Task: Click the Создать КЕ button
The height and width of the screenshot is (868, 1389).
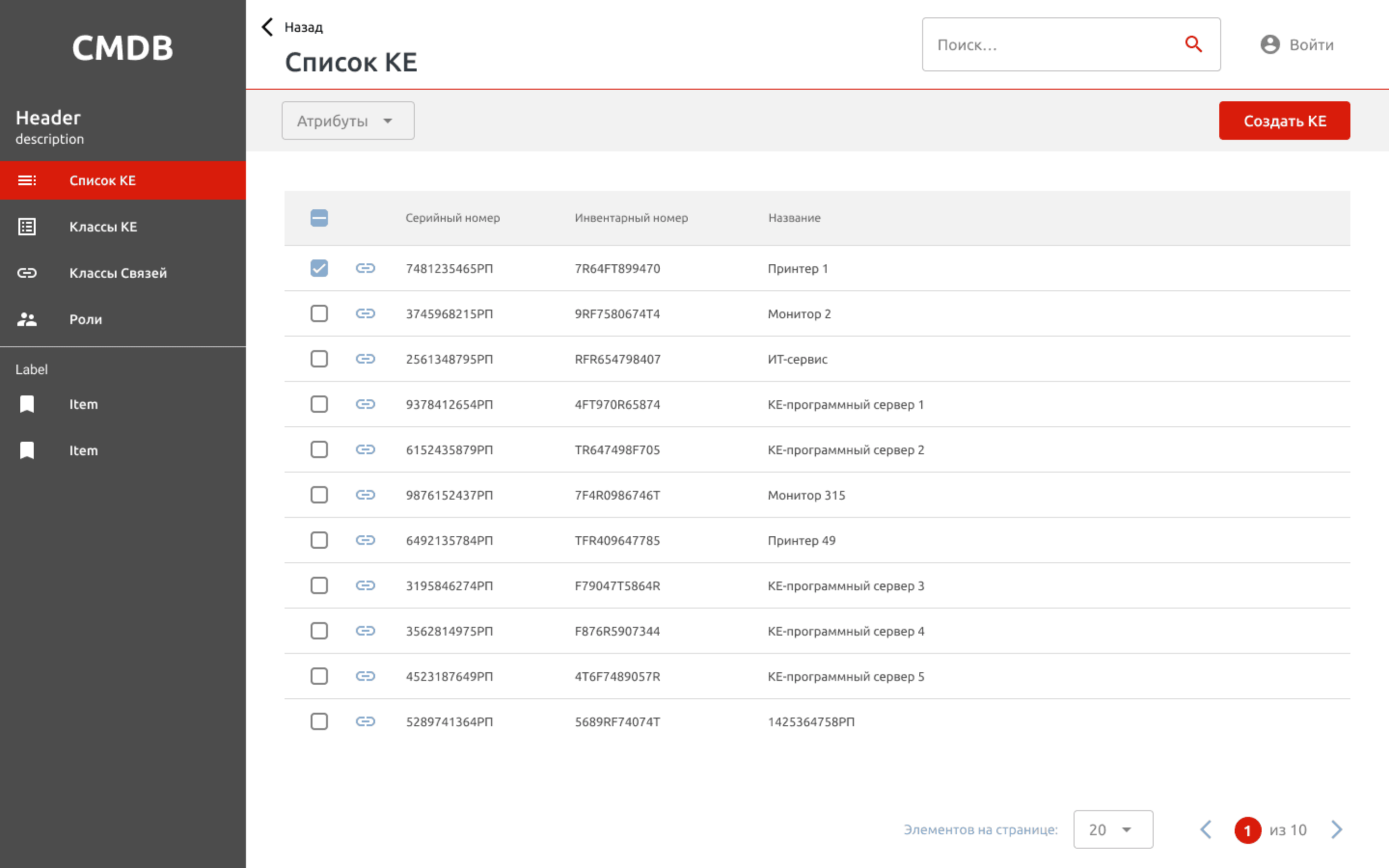Action: pos(1284,121)
